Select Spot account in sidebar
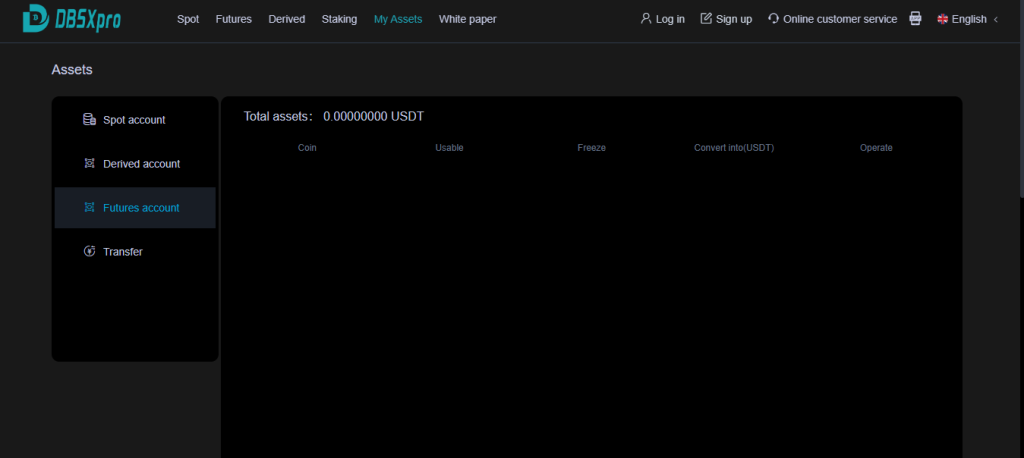The width and height of the screenshot is (1024, 458). [x=135, y=120]
